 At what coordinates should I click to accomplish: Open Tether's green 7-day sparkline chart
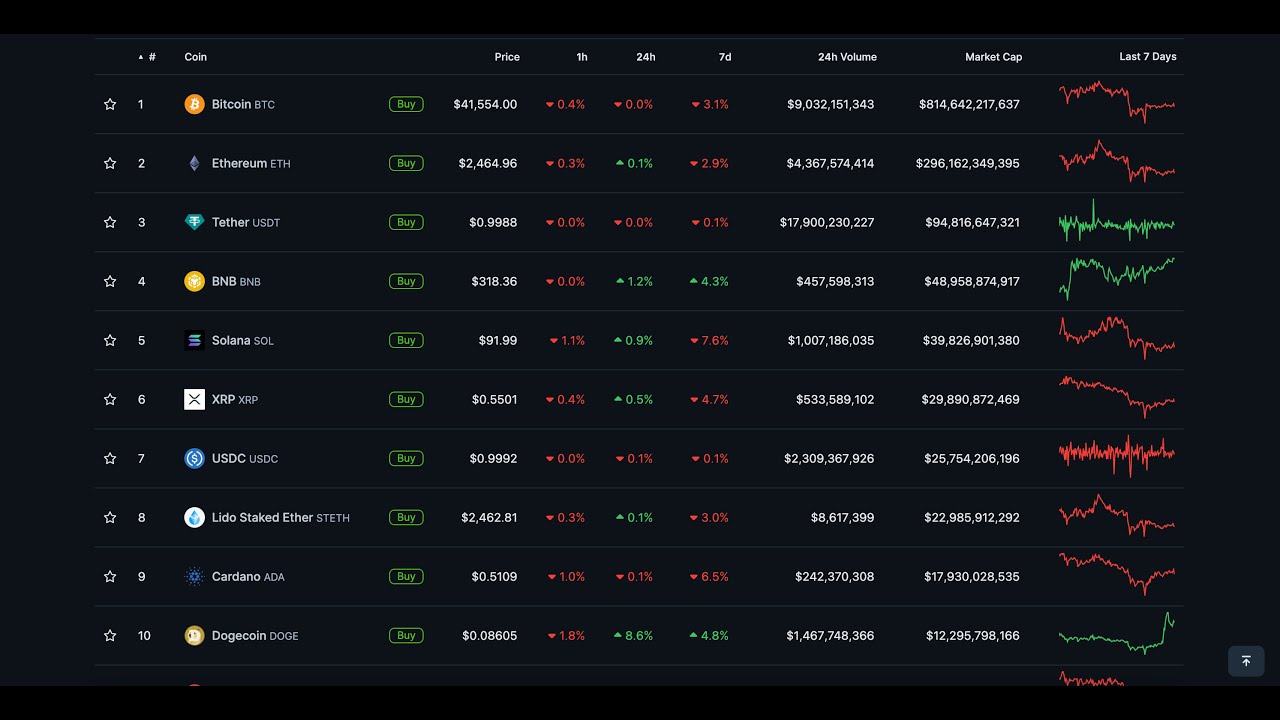tap(1117, 221)
